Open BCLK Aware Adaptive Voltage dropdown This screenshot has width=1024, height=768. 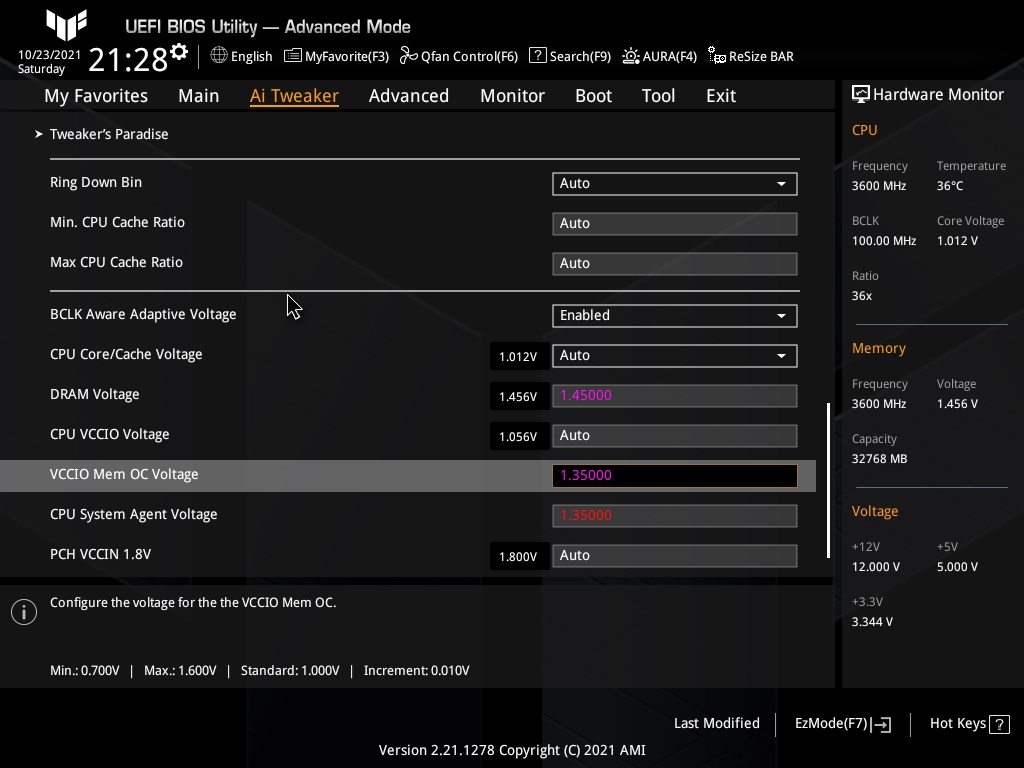[x=675, y=315]
